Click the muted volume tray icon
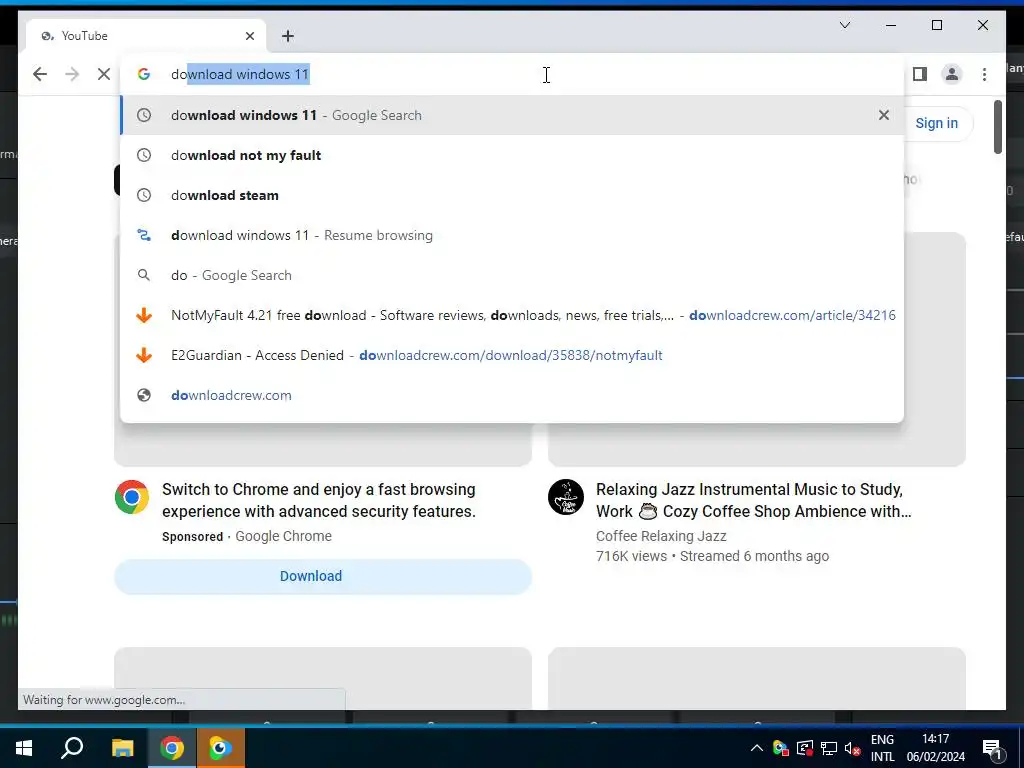 [x=852, y=748]
